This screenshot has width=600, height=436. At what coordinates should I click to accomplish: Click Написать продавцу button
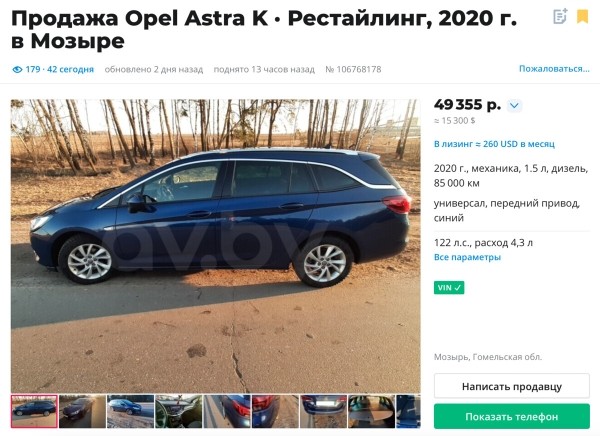512,386
